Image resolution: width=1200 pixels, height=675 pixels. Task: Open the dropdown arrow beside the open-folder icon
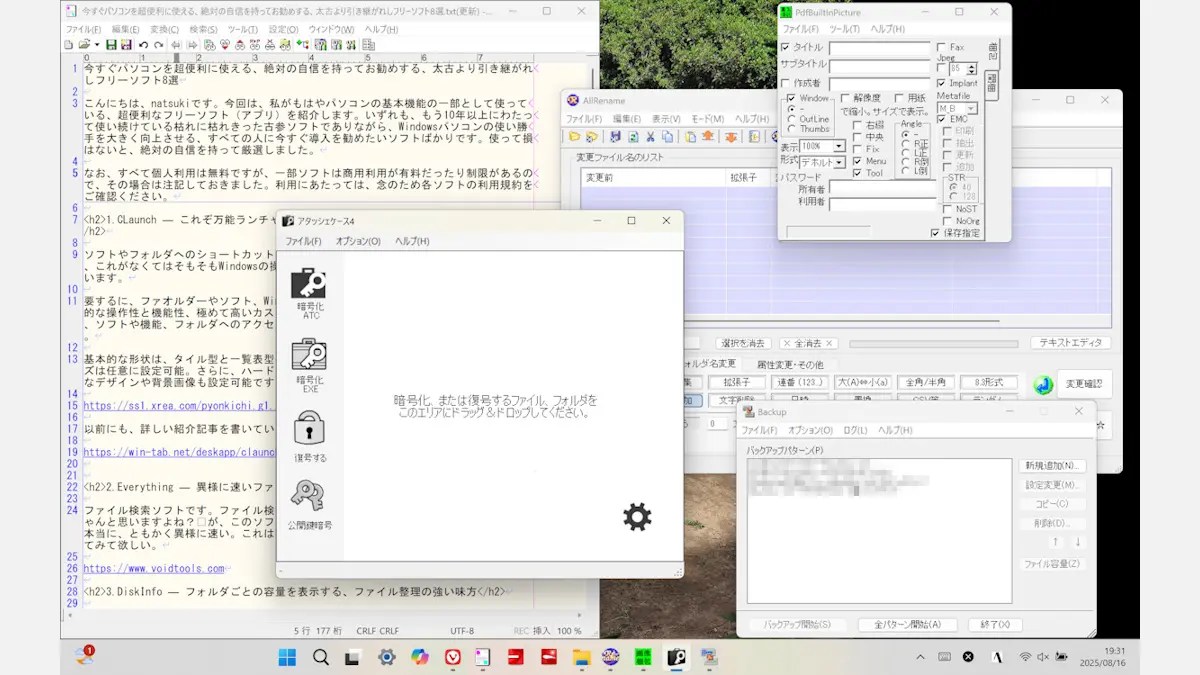(x=95, y=45)
